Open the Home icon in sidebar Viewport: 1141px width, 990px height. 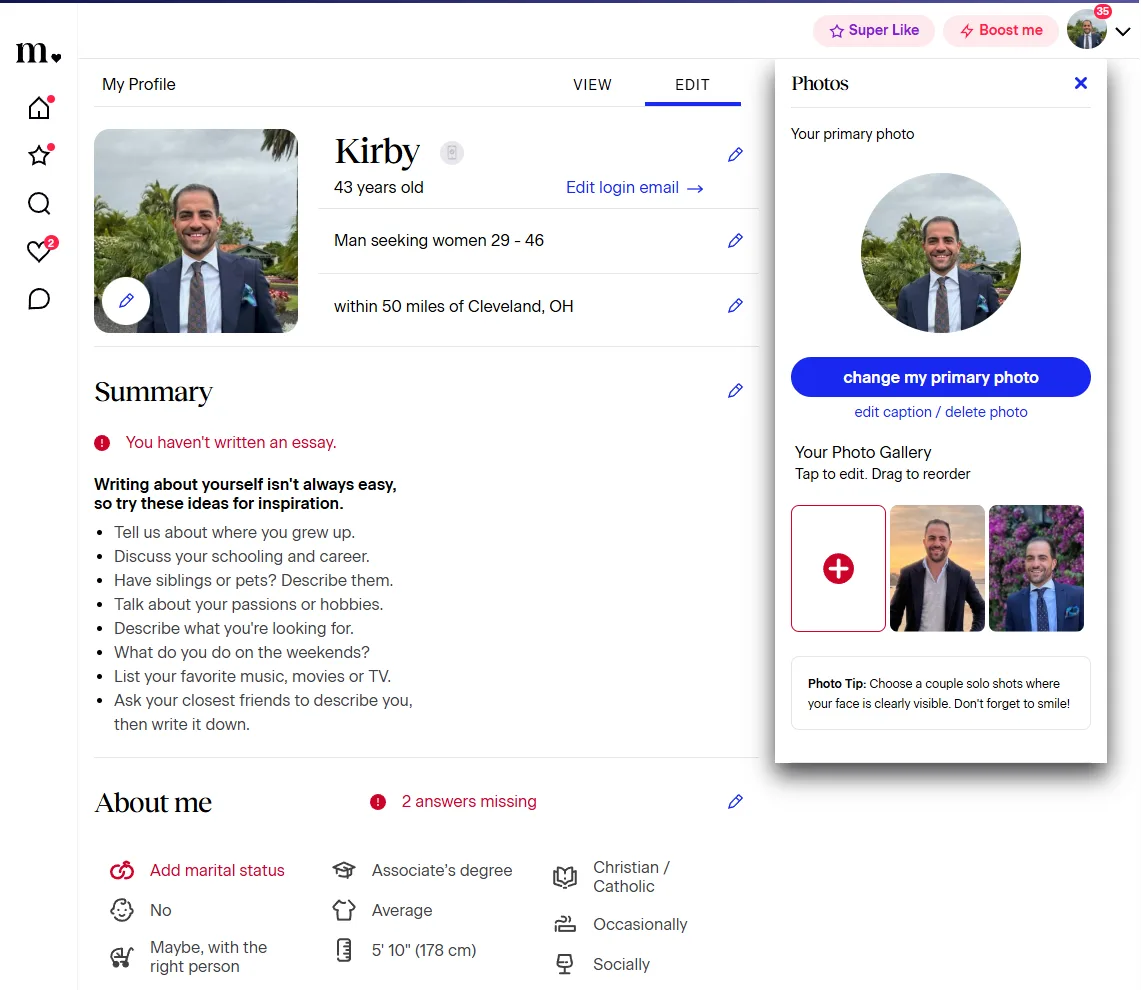point(39,108)
